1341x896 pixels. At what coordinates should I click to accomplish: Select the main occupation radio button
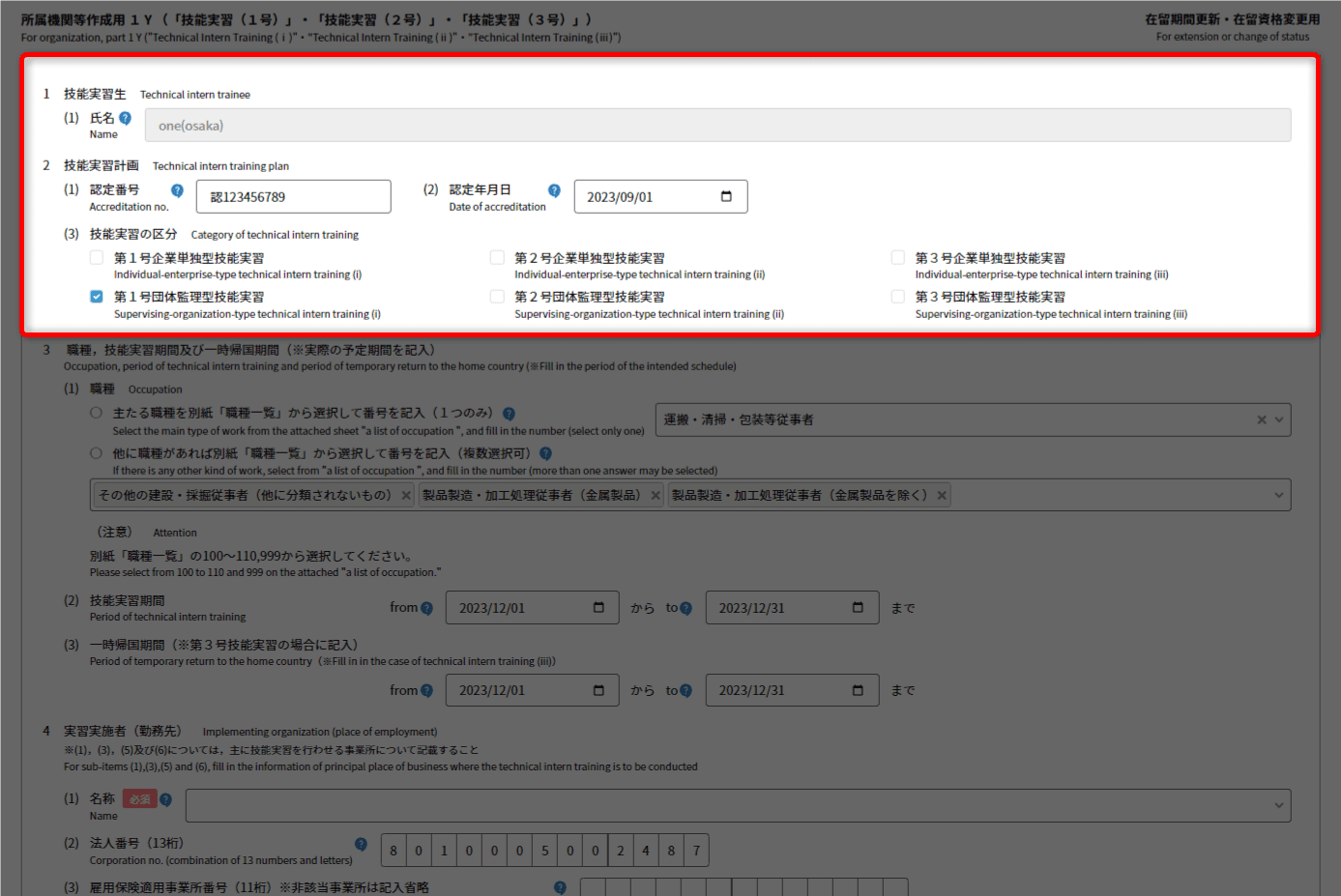pyautogui.click(x=96, y=413)
